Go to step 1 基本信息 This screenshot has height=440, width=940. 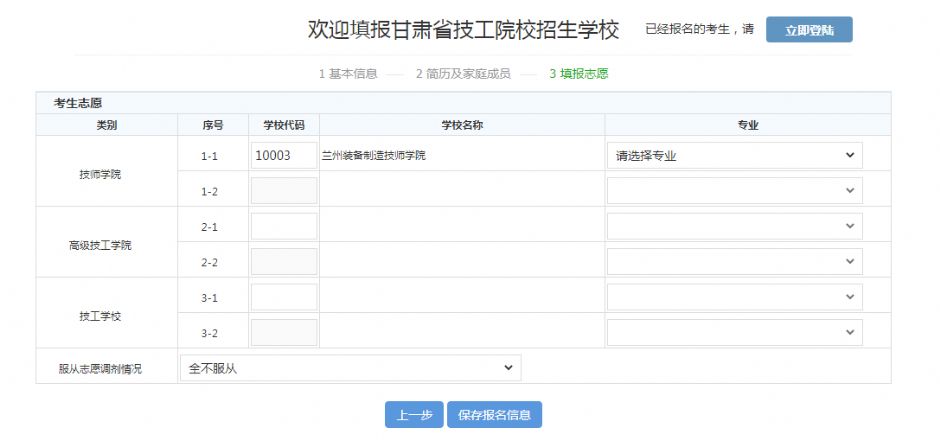pyautogui.click(x=348, y=74)
